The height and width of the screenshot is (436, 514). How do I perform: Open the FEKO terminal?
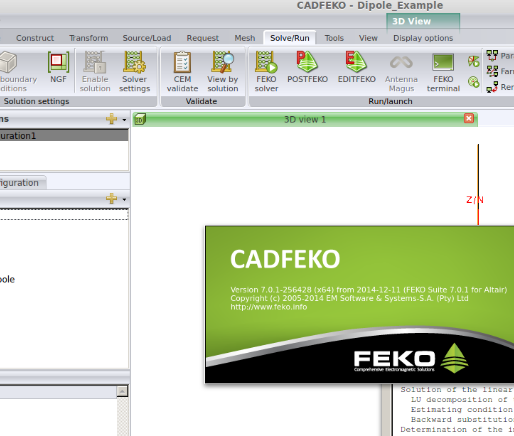(443, 72)
